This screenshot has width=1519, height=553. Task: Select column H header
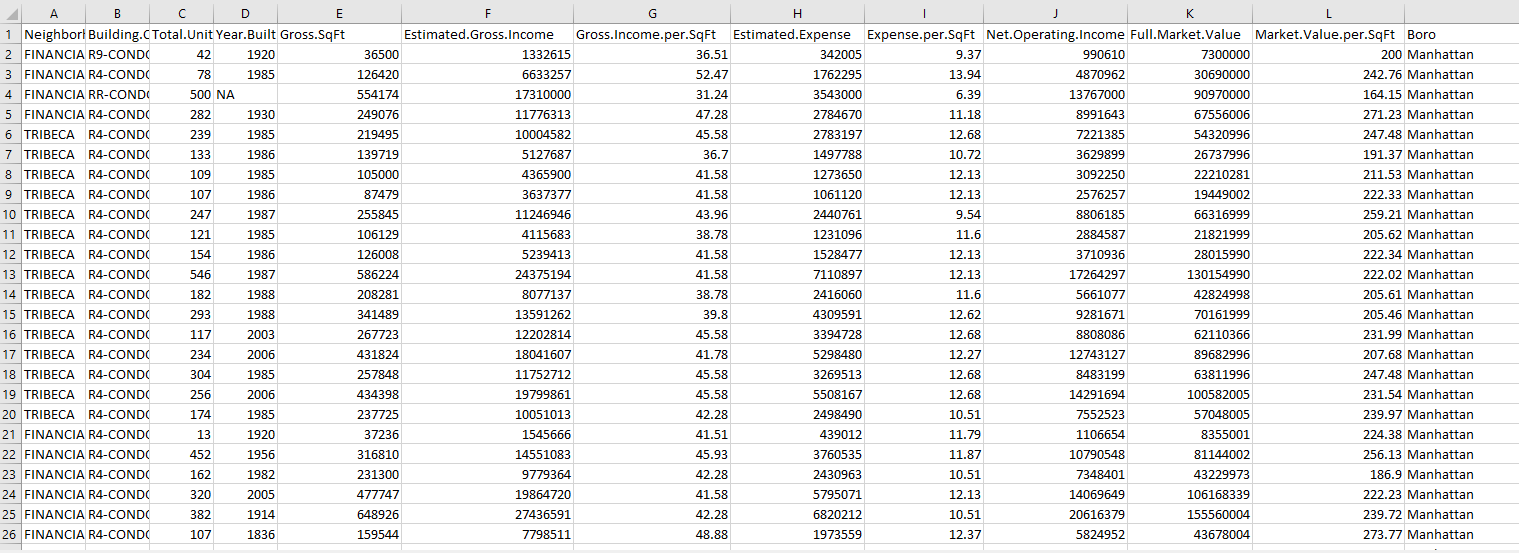pyautogui.click(x=797, y=14)
